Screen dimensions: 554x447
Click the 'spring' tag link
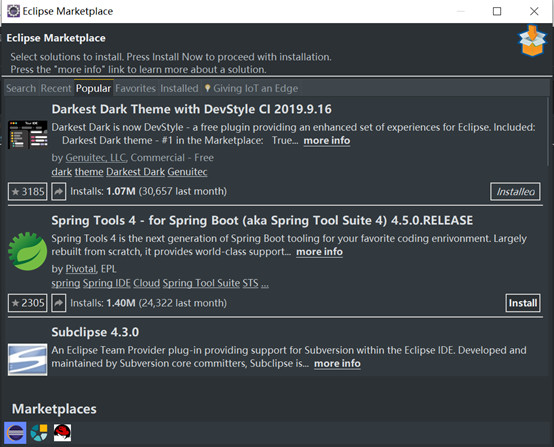click(66, 283)
